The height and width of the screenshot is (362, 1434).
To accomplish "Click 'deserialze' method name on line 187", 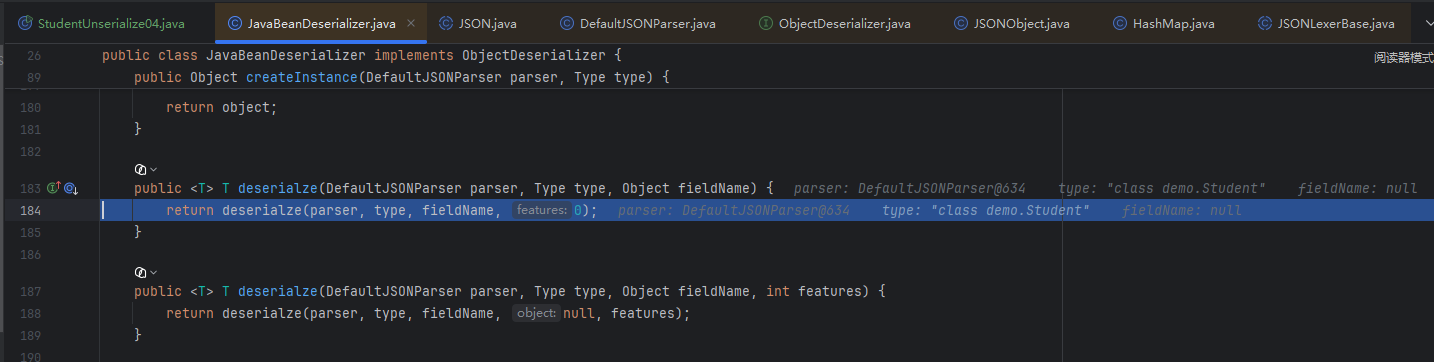I will coord(278,292).
